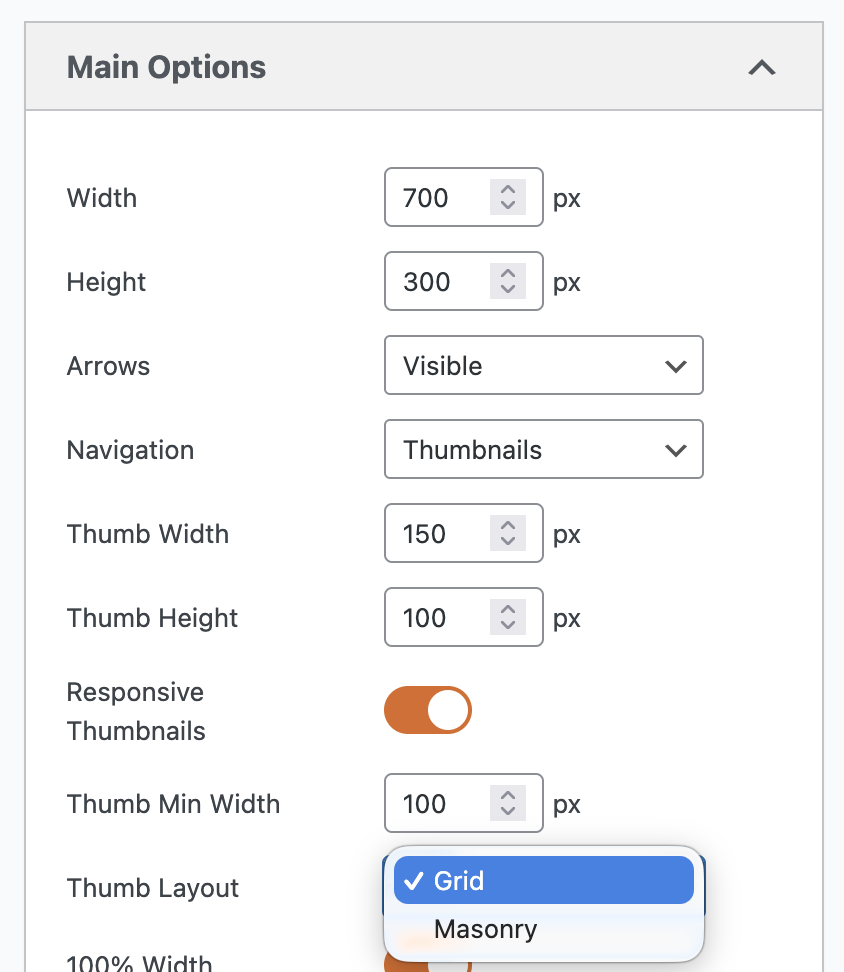The height and width of the screenshot is (972, 844).
Task: Collapse the Main Options panel chevron
Action: (x=762, y=68)
